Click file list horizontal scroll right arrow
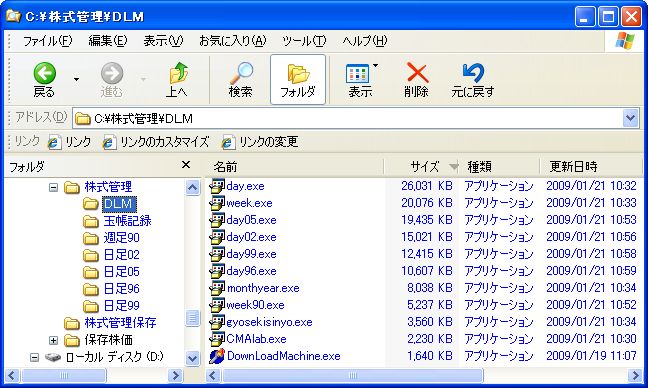Image resolution: width=648 pixels, height=388 pixels. [x=635, y=375]
